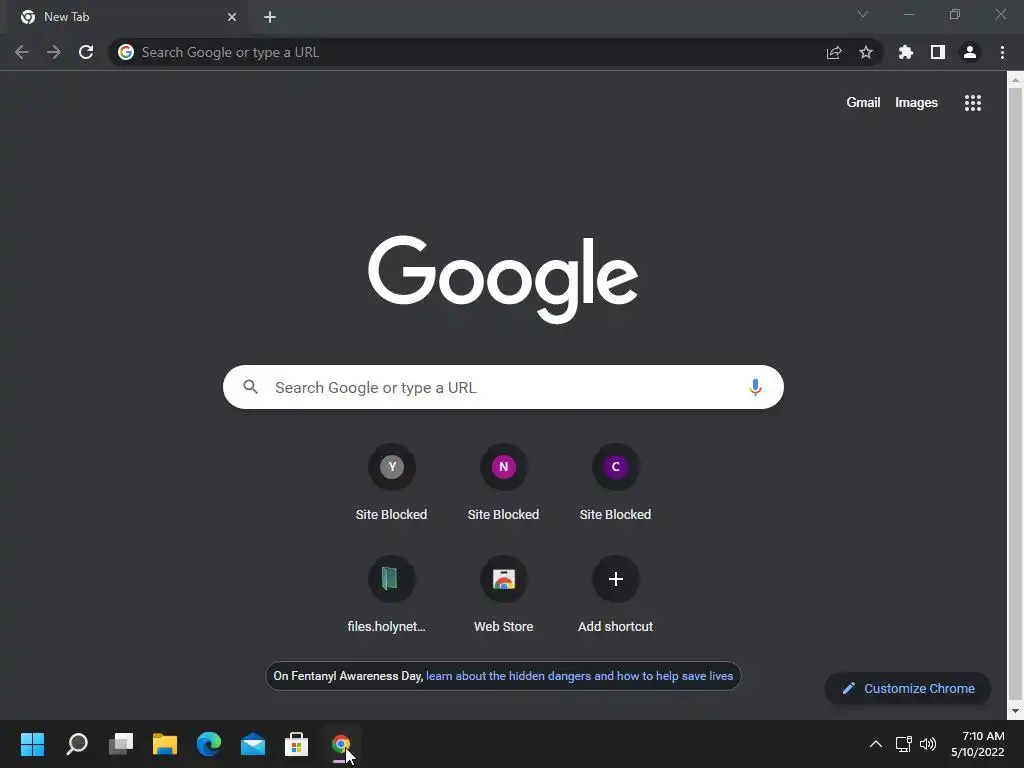Image resolution: width=1024 pixels, height=768 pixels.
Task: Open Gmail link
Action: coord(863,103)
